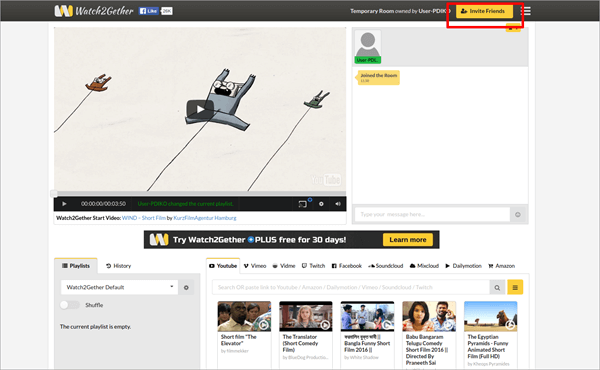
Task: Open thumbnail Short film The Elevator
Action: (244, 316)
